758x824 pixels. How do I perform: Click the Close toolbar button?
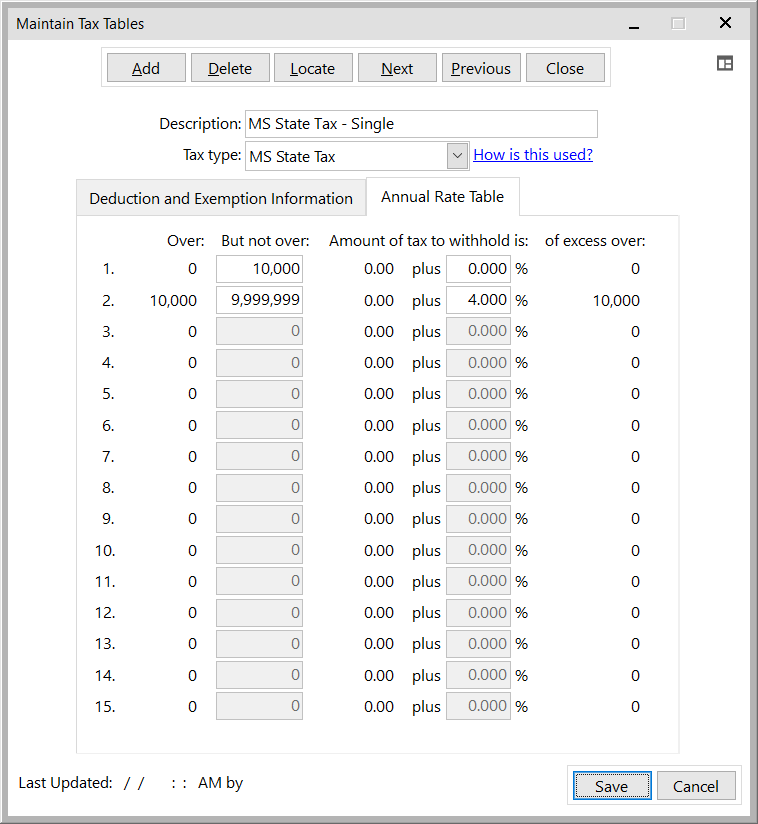[565, 68]
